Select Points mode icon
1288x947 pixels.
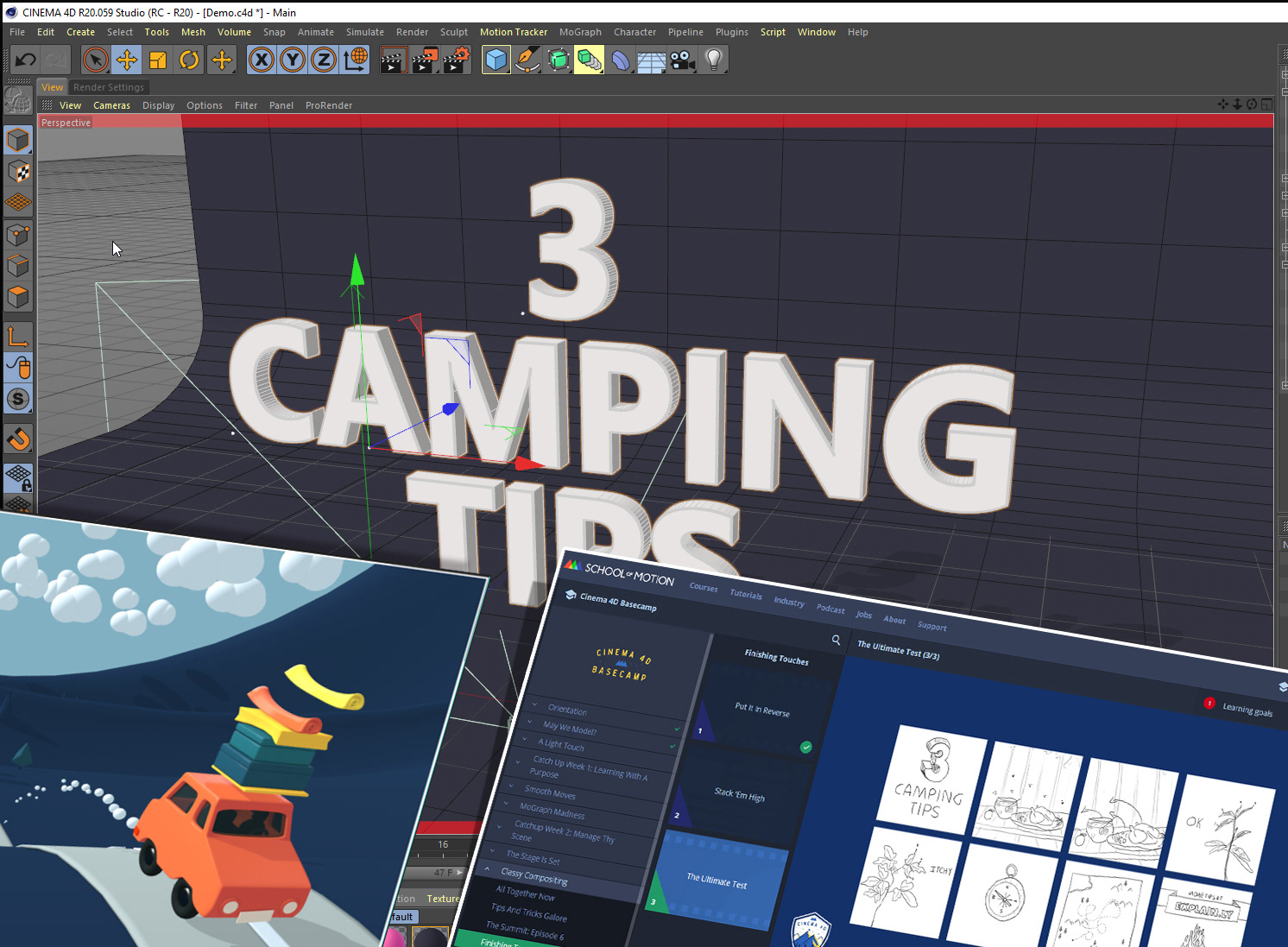(18, 235)
